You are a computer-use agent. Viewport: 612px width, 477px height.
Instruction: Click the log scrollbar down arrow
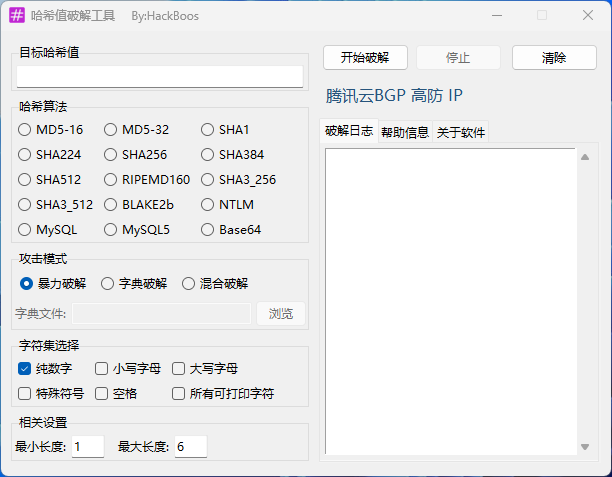[585, 447]
